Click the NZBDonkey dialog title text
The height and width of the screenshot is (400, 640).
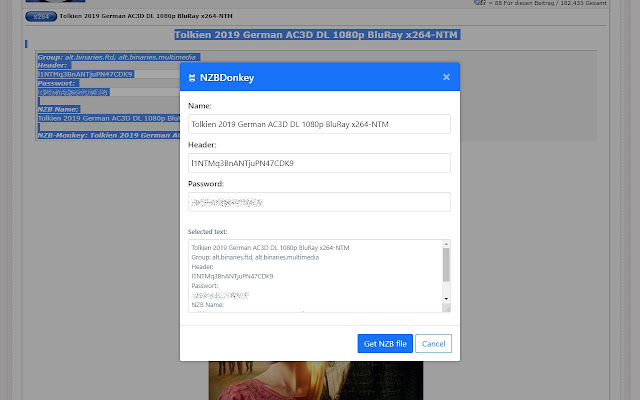click(227, 77)
